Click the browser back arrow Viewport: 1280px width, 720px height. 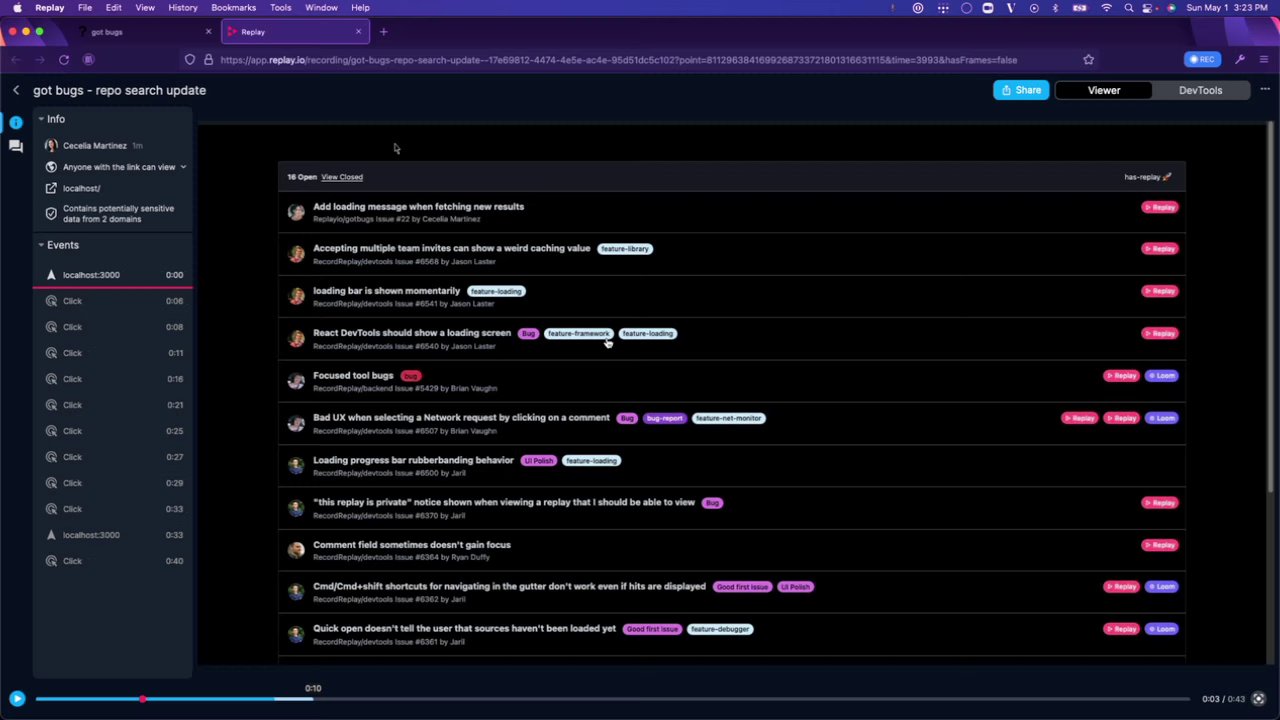pos(16,60)
